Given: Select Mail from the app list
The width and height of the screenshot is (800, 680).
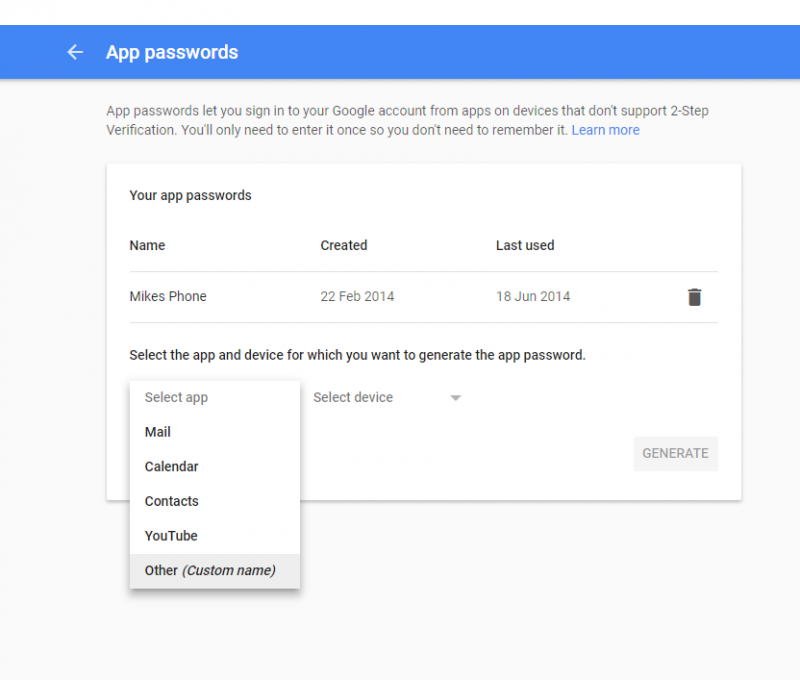Looking at the screenshot, I should tap(157, 431).
